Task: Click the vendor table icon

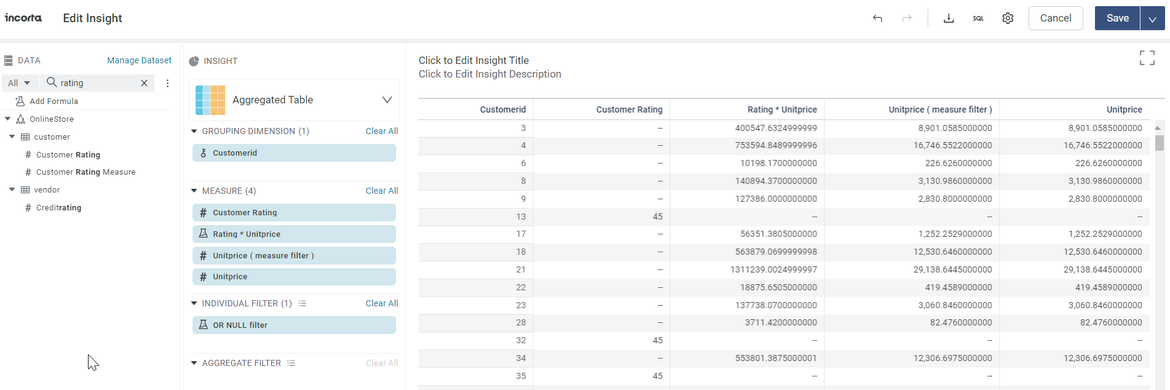Action: pyautogui.click(x=25, y=190)
